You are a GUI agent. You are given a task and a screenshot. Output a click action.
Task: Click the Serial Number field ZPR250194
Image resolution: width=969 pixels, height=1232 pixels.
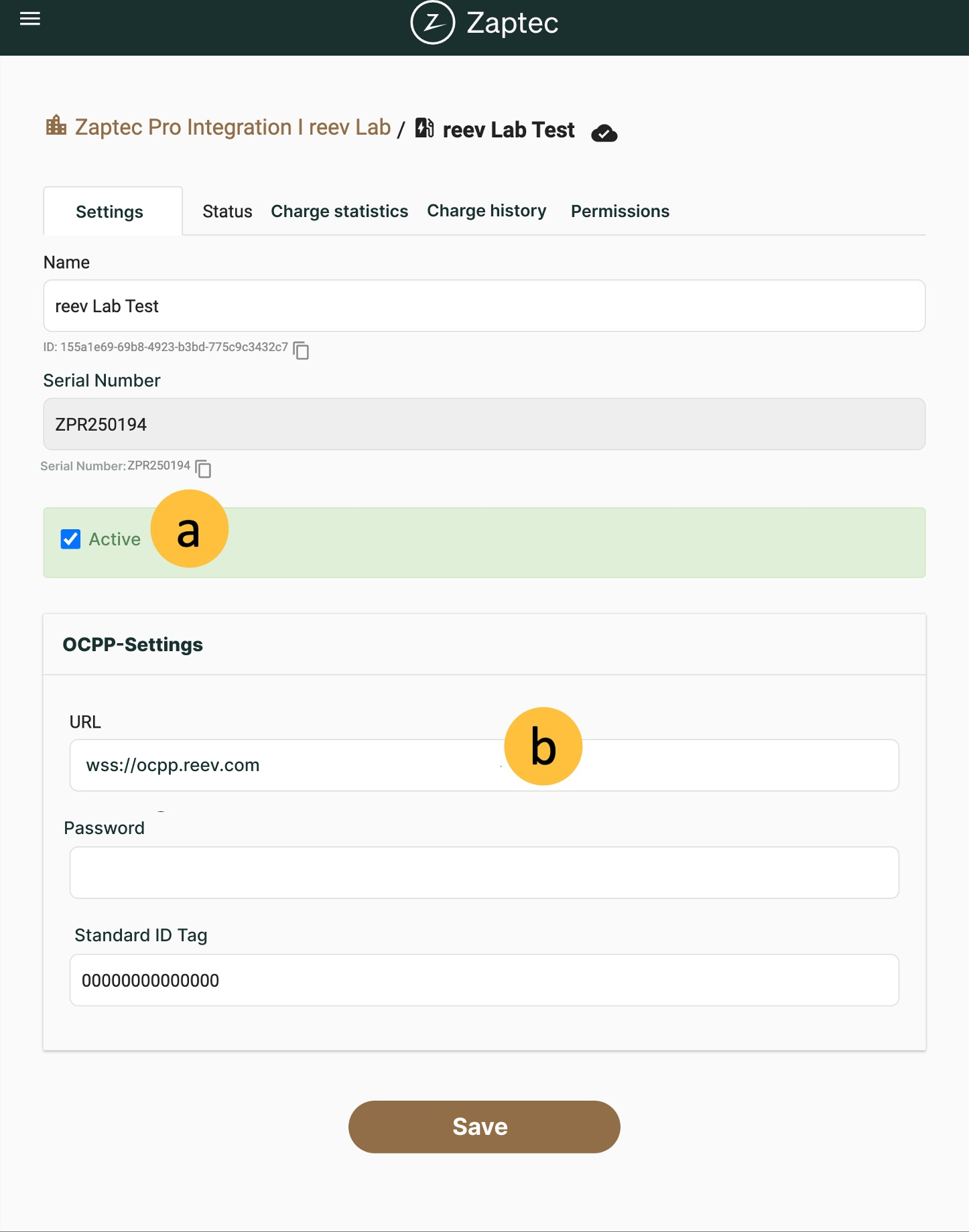[484, 424]
